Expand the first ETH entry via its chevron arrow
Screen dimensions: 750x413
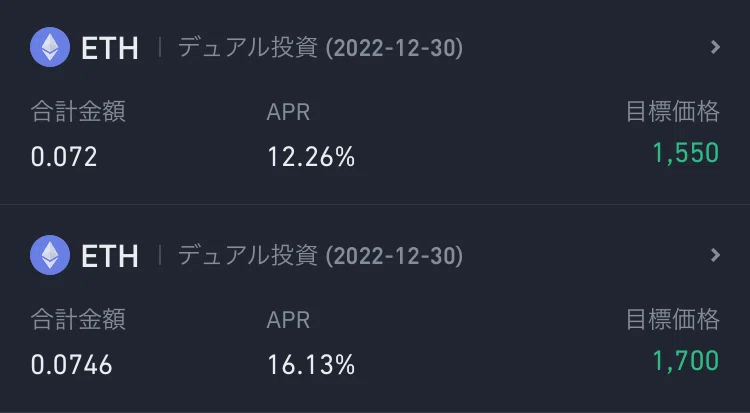[x=715, y=47]
